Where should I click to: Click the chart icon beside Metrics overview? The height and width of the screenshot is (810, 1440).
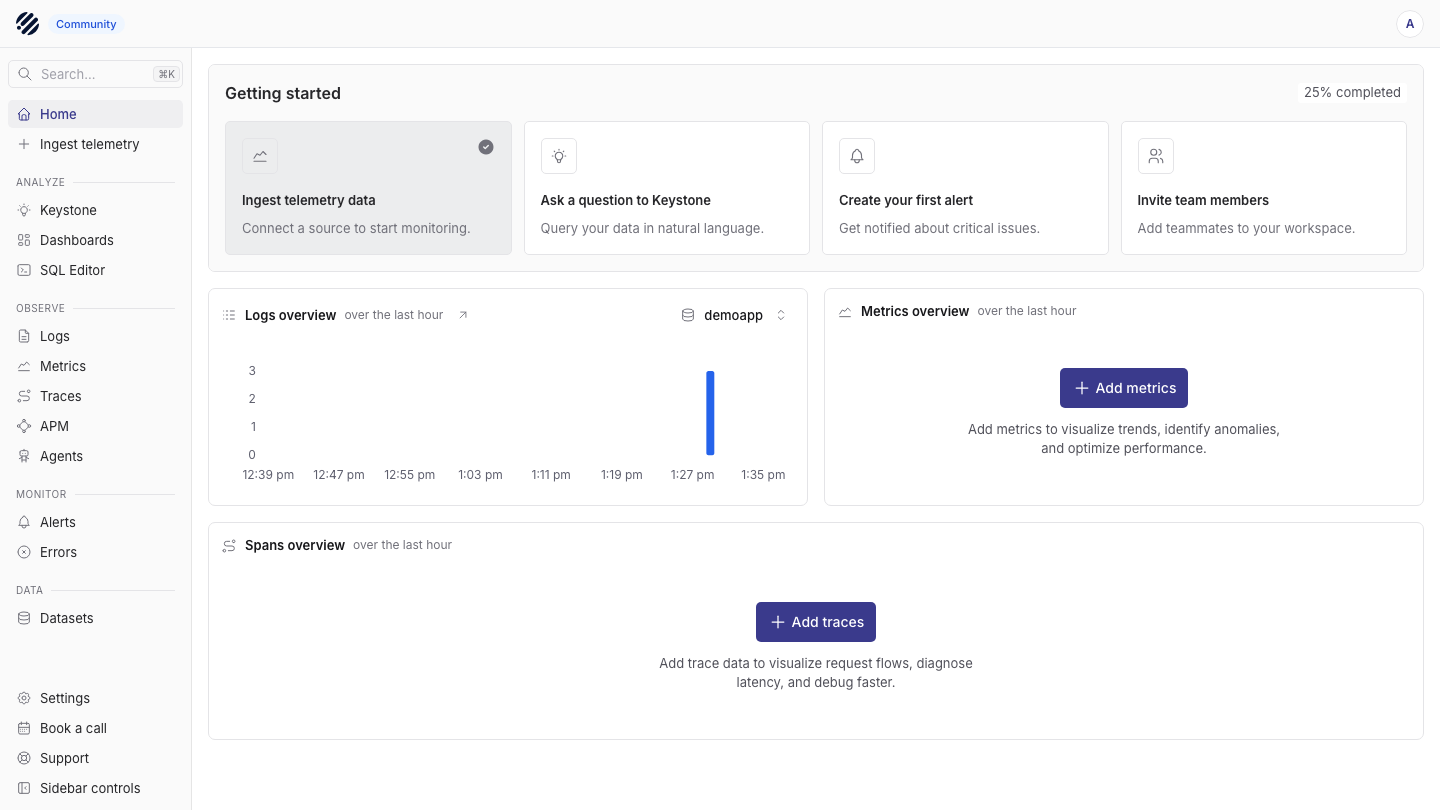[x=845, y=311]
